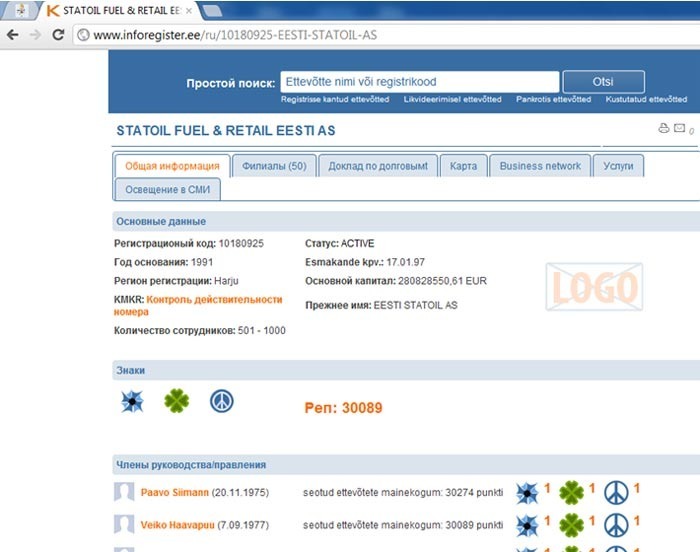The height and width of the screenshot is (552, 700).
Task: Go back using browser back arrow
Action: click(x=13, y=35)
